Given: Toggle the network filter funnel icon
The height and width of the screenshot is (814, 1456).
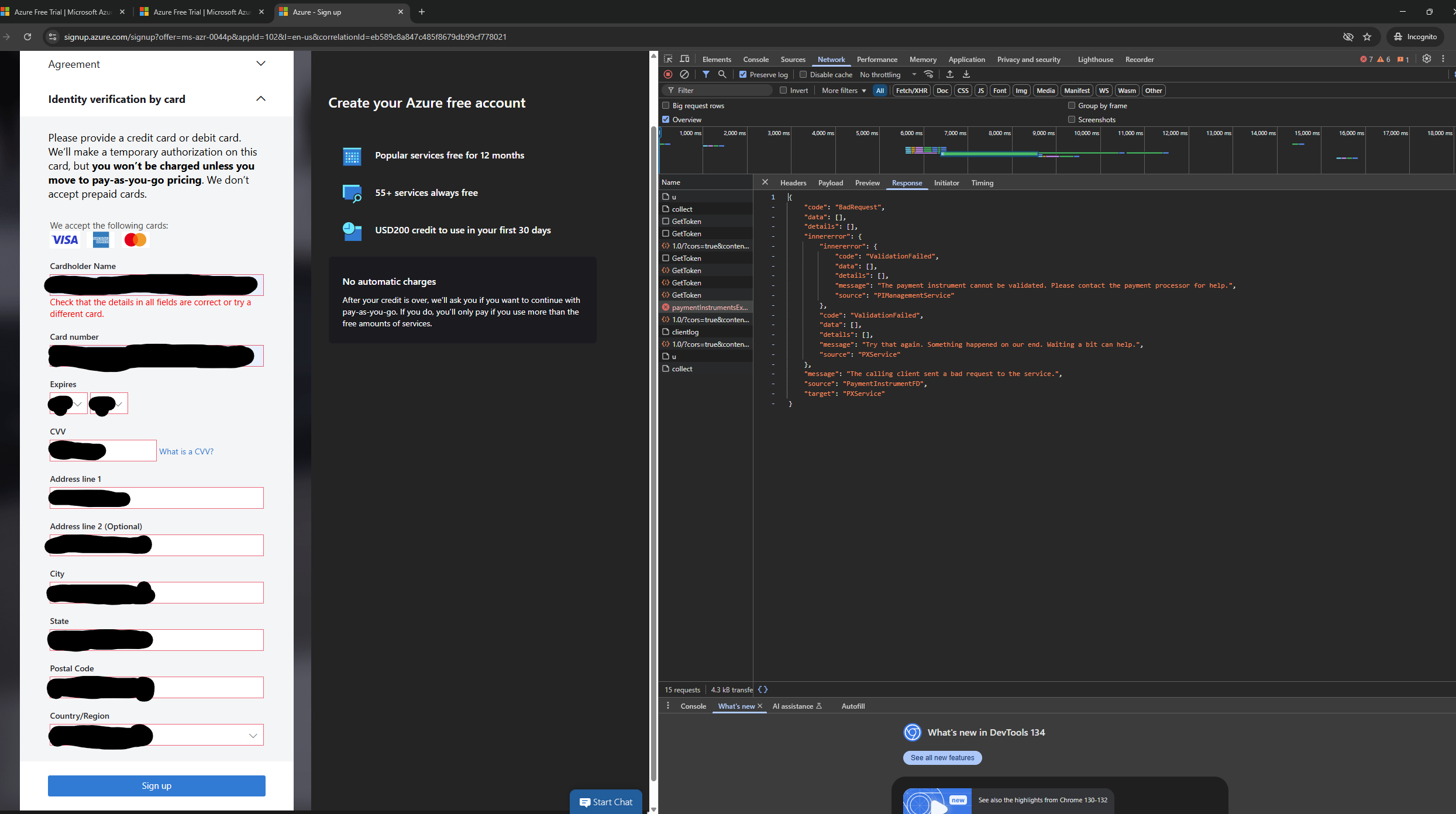Looking at the screenshot, I should (706, 74).
